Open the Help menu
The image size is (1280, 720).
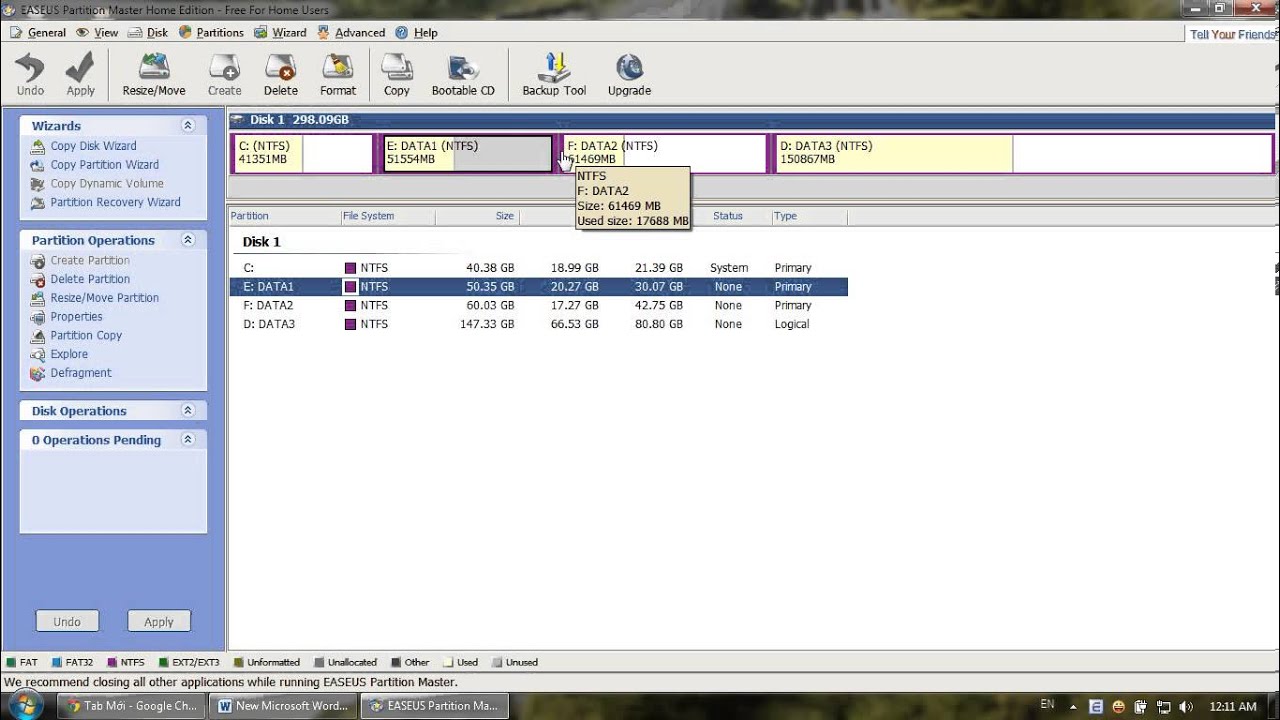tap(417, 32)
